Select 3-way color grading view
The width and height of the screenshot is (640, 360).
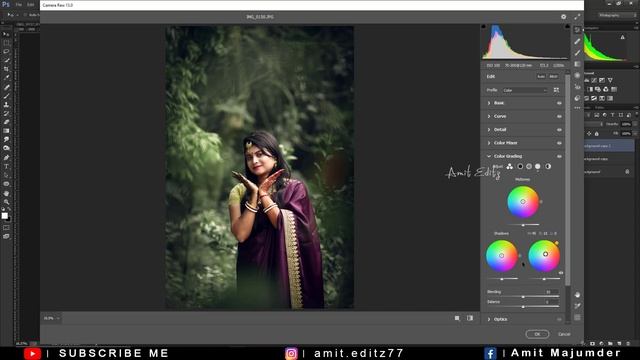[x=509, y=166]
